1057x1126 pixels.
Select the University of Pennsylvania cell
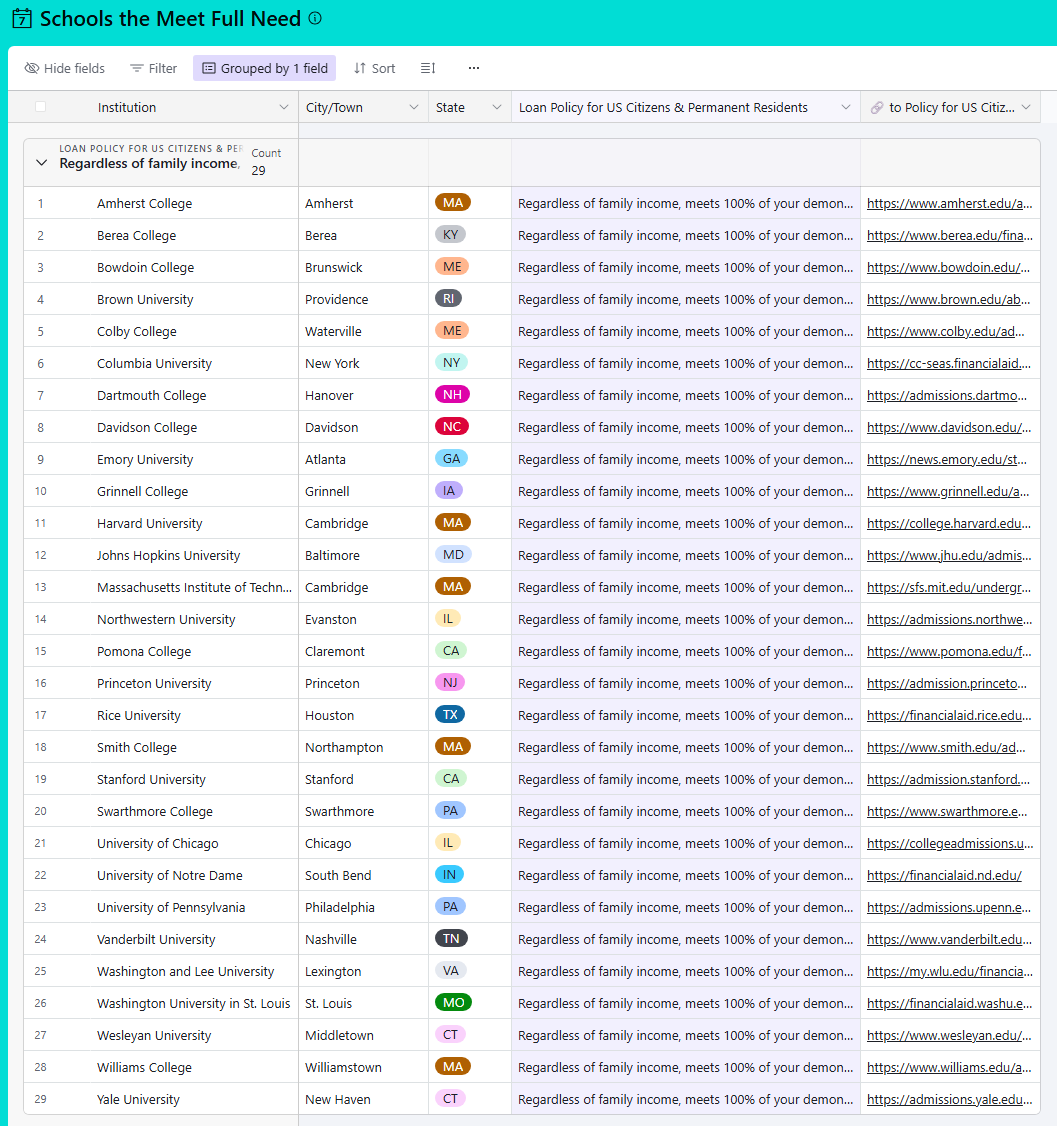point(194,908)
